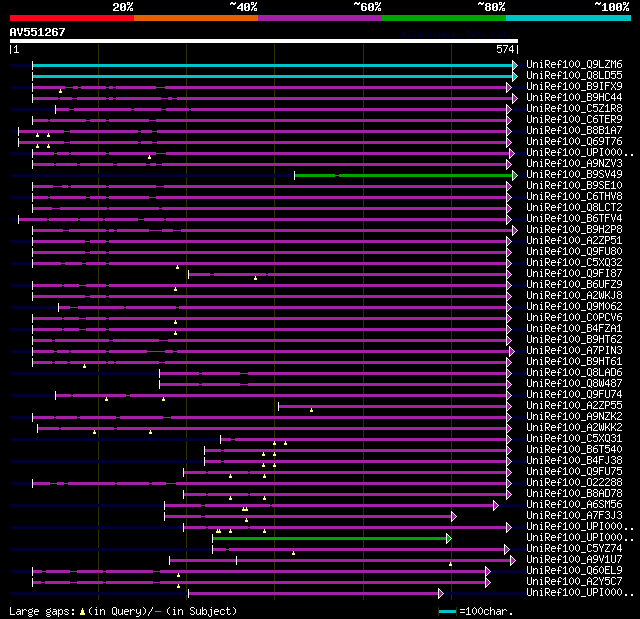
Task: Click UniRef100_C5YZ74 label
Action: [574, 549]
